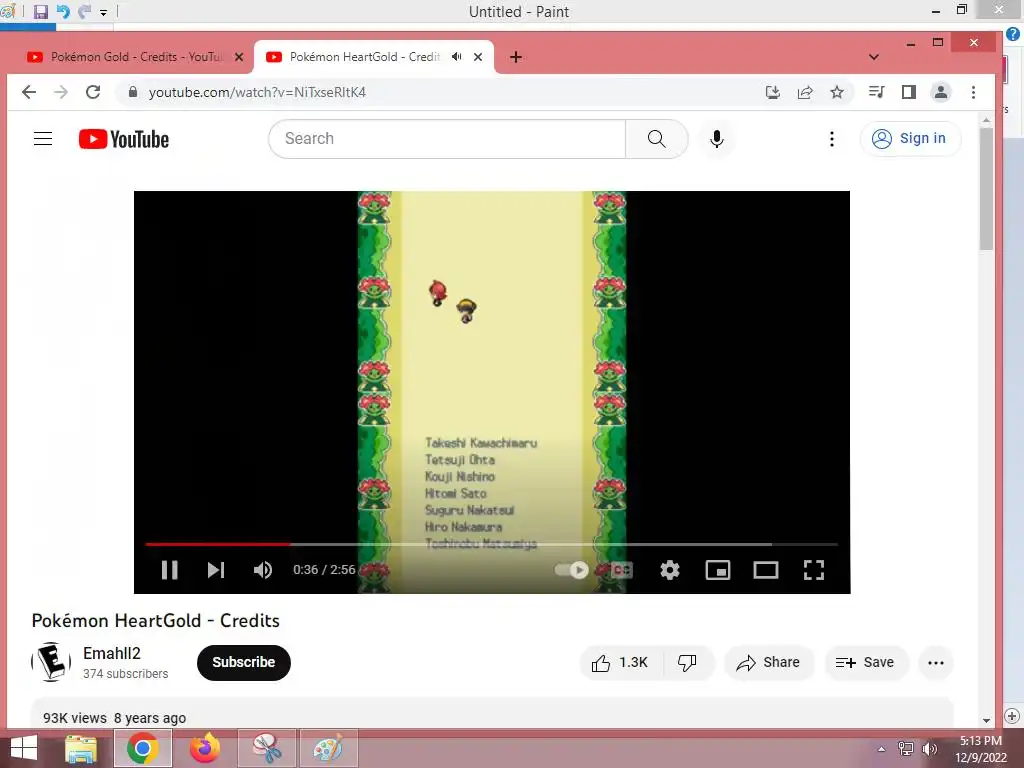Skip to the next video

coord(216,569)
